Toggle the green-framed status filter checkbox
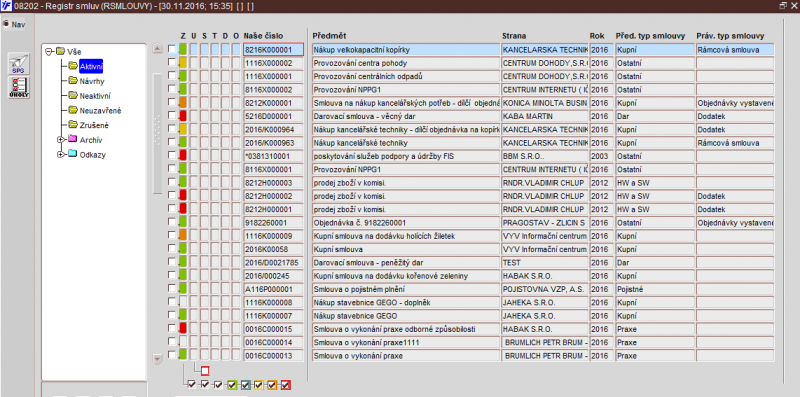This screenshot has height=397, width=800. coord(232,385)
